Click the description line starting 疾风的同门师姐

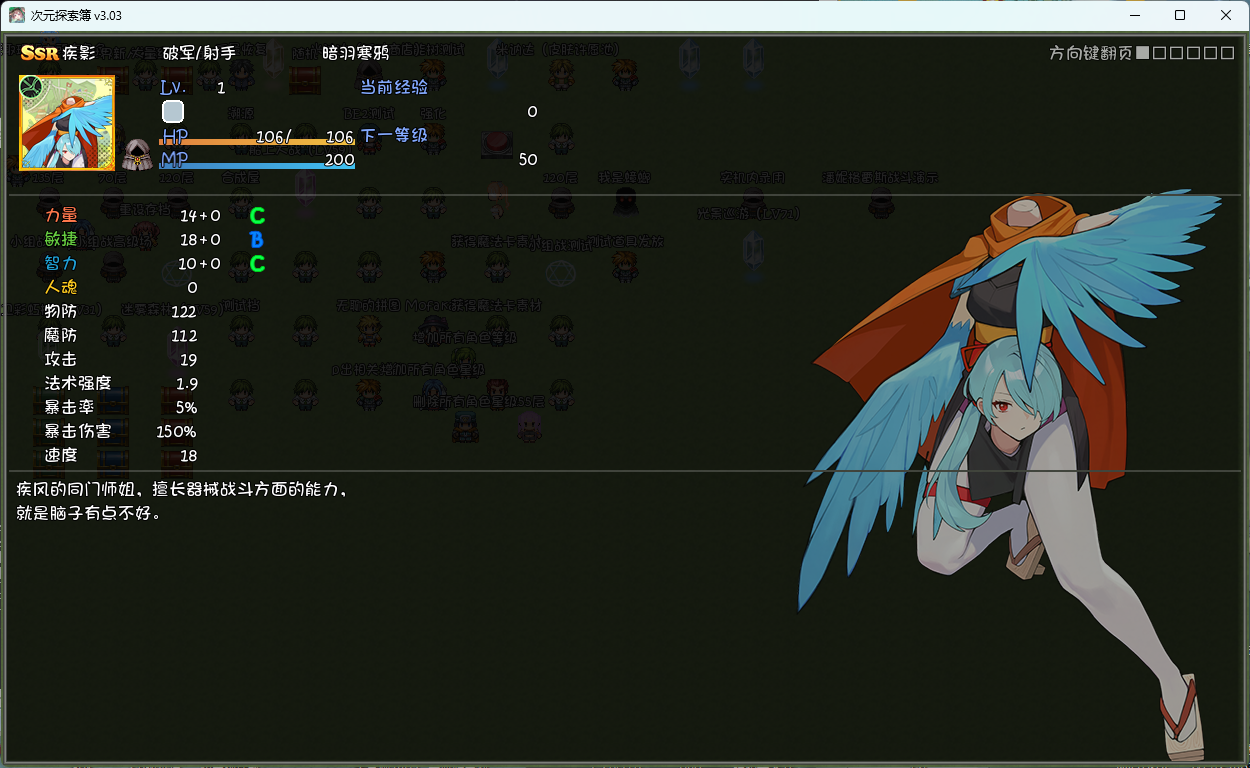[x=182, y=489]
